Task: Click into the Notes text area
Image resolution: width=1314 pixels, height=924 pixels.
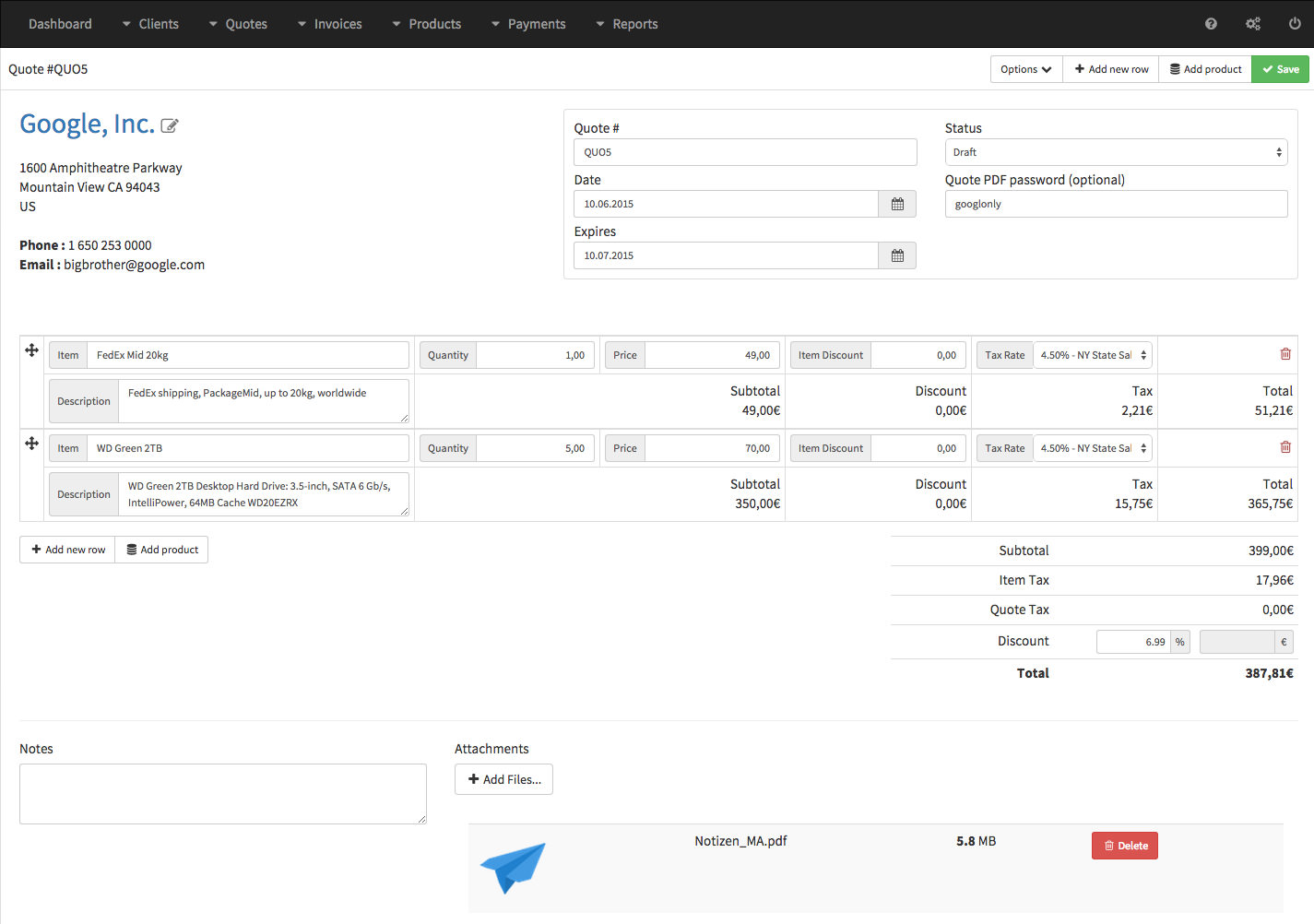Action: 223,794
